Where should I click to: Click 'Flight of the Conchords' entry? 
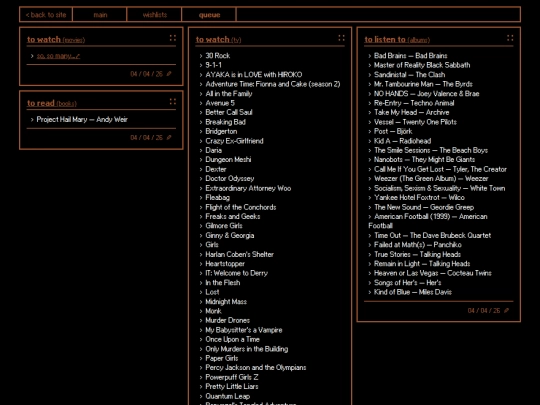(x=241, y=207)
